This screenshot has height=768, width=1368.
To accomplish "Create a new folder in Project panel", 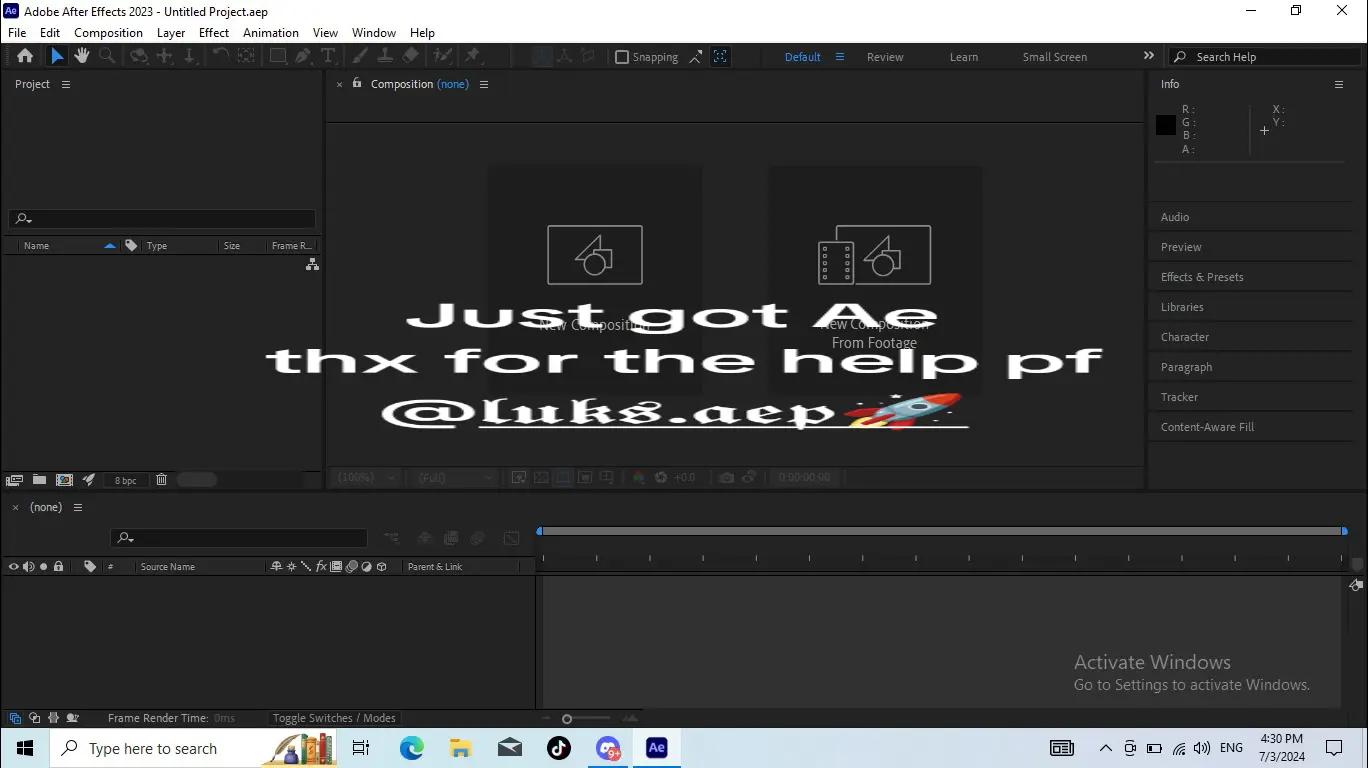I will (39, 480).
